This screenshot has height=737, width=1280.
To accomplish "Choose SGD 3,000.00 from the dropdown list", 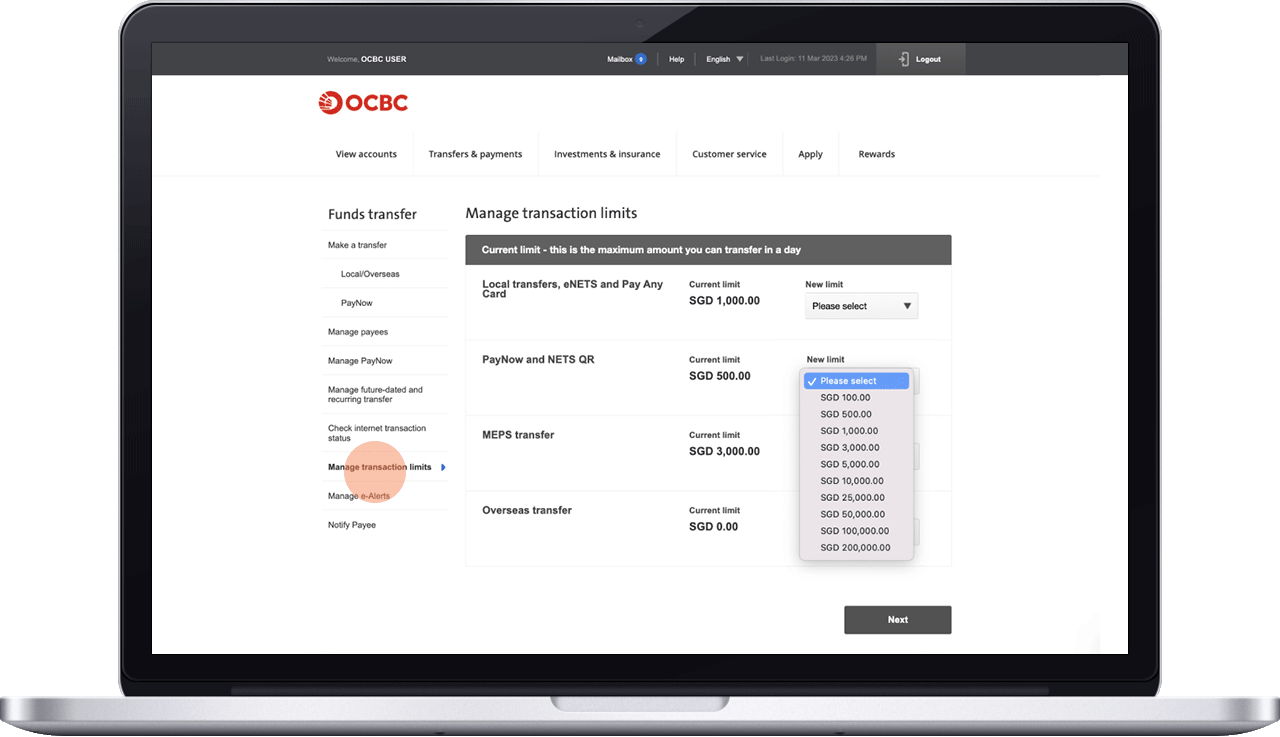I will coord(849,448).
